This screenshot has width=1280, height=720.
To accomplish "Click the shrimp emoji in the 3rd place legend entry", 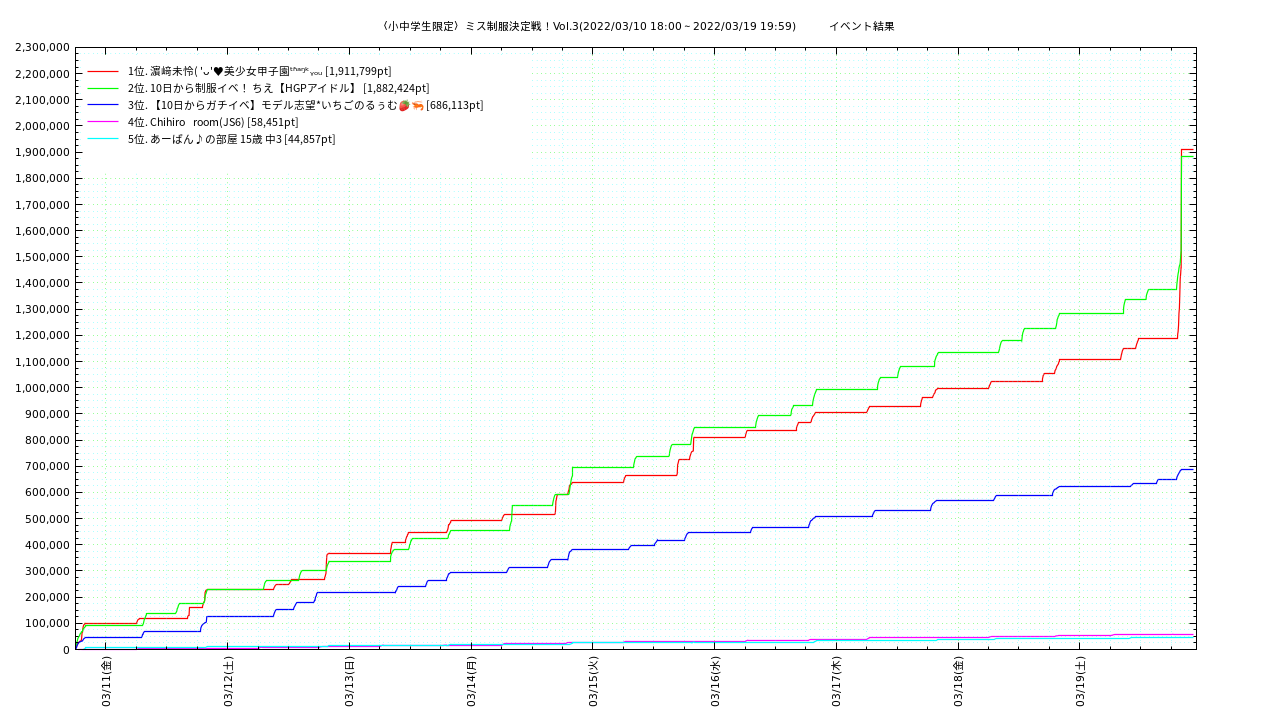I will point(417,105).
